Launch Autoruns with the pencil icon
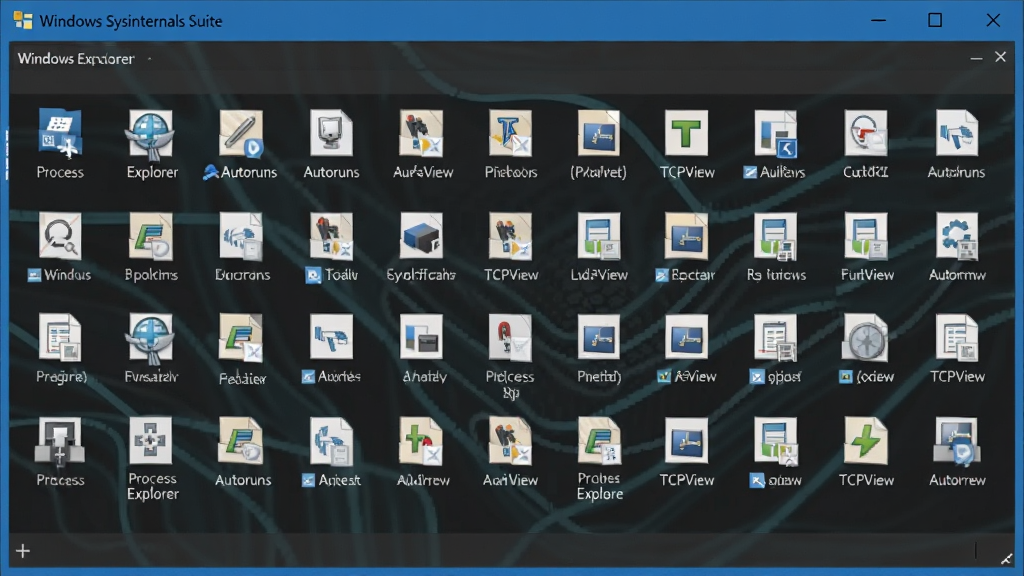The image size is (1024, 576). (241, 134)
